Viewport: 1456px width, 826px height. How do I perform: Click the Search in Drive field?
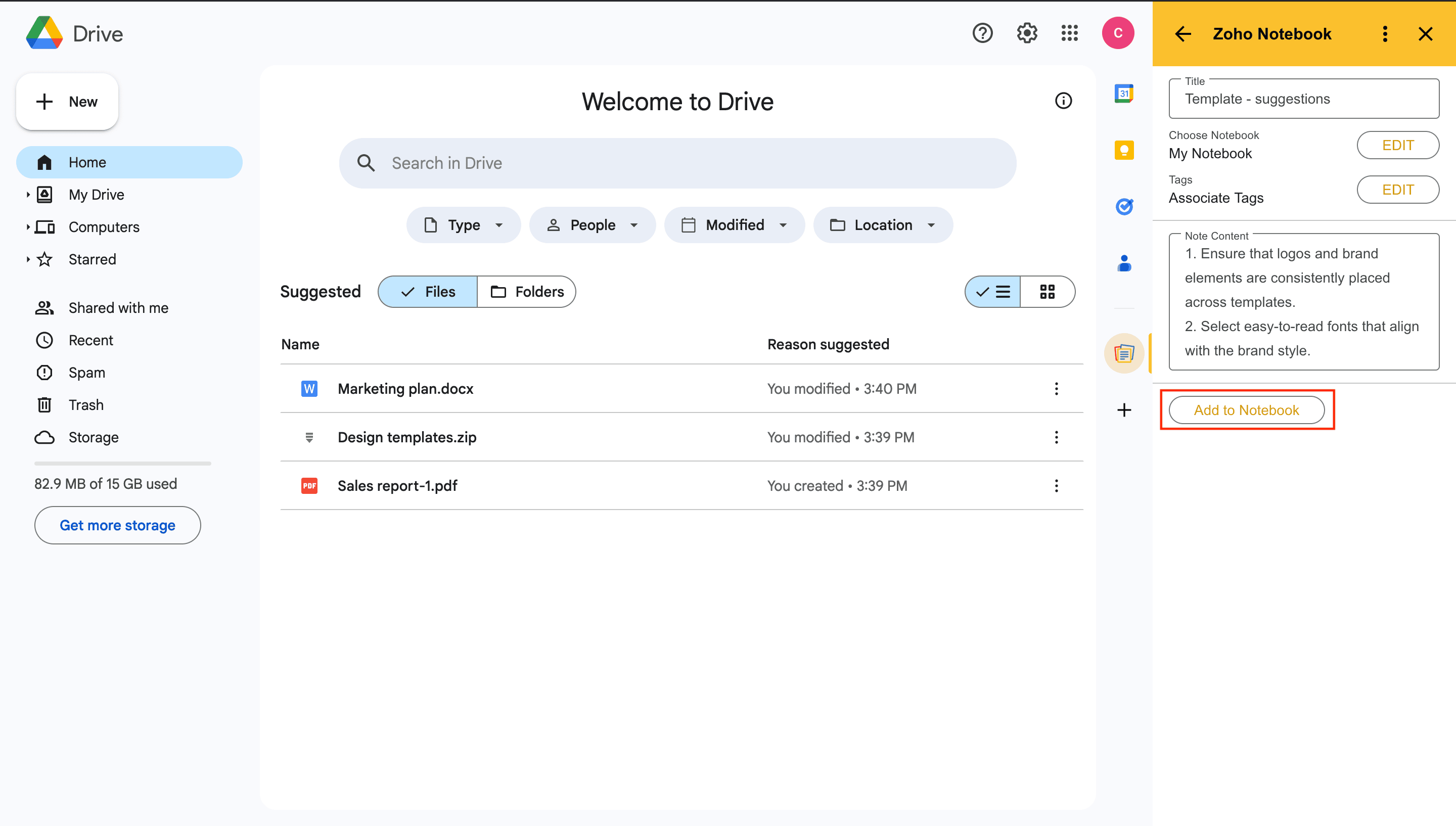(x=677, y=163)
